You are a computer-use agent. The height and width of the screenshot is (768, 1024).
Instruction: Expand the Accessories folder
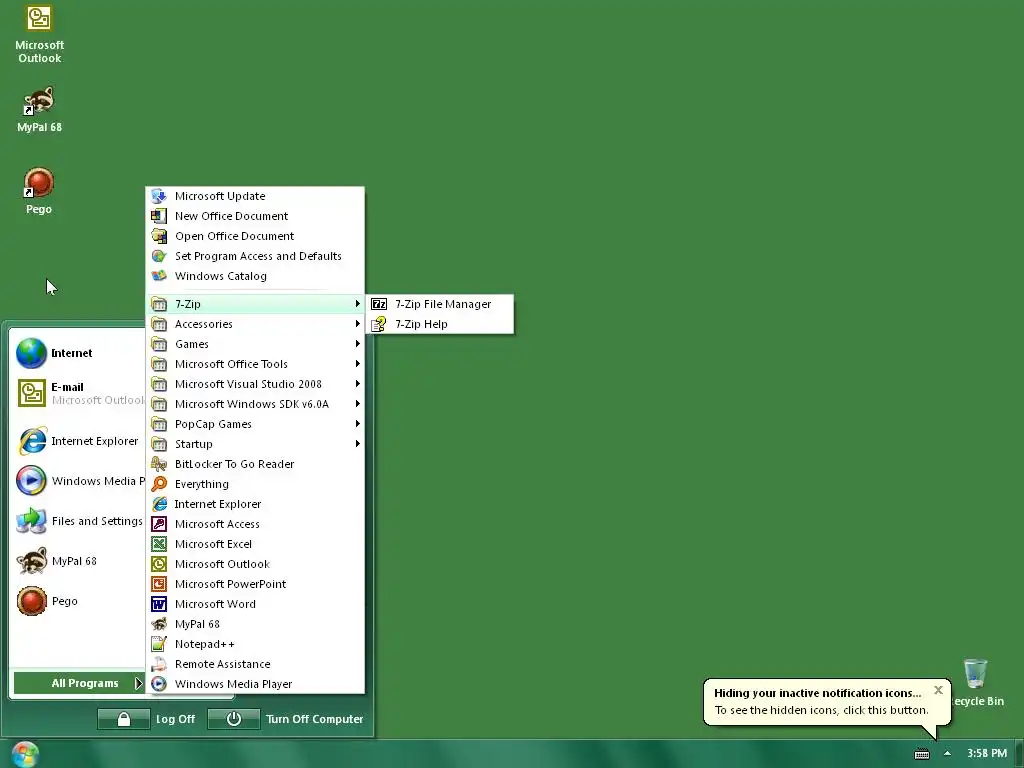click(x=255, y=325)
